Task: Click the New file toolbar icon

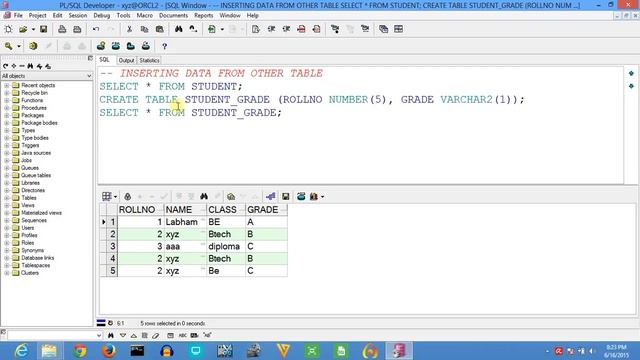Action: pyautogui.click(x=8, y=29)
